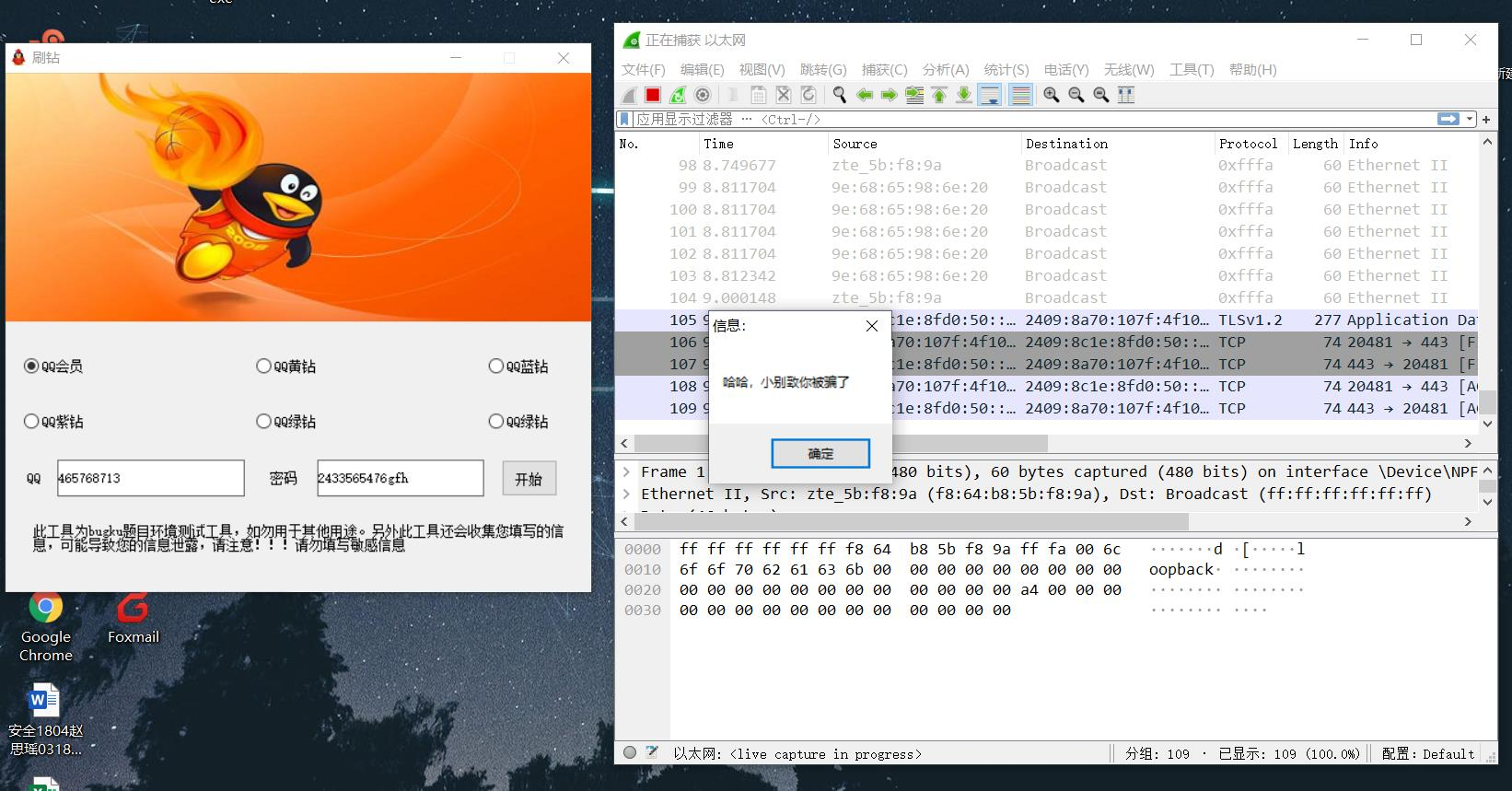This screenshot has height=791, width=1512.
Task: Click capture file properties icon in status bar
Action: [x=652, y=752]
